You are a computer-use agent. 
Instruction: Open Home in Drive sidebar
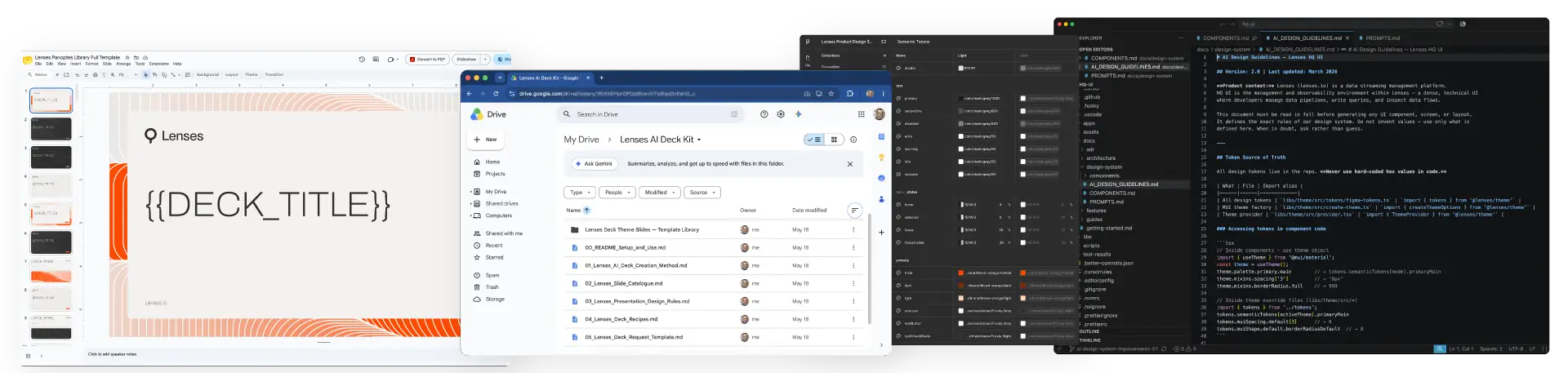tap(492, 162)
